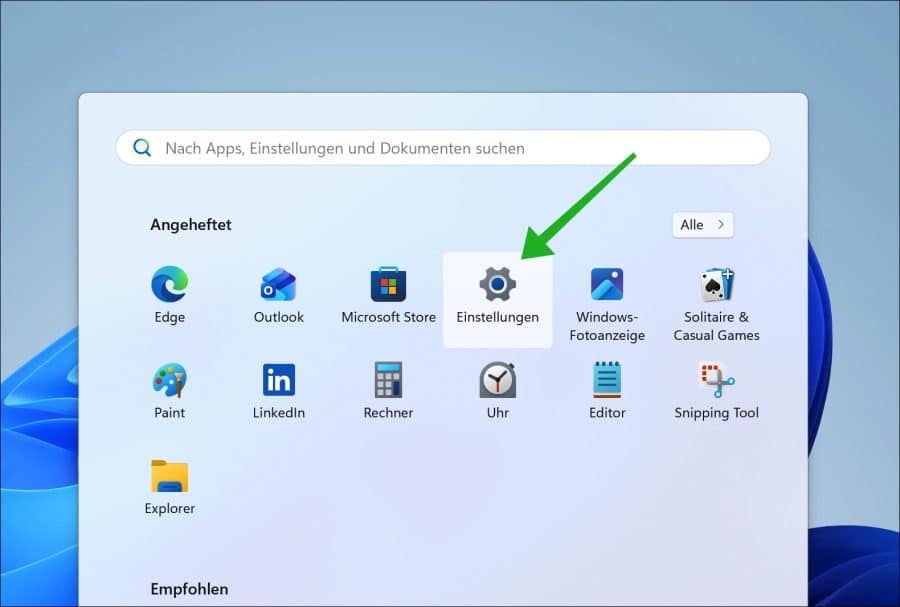
Task: Open Snipping Tool
Action: click(x=716, y=392)
